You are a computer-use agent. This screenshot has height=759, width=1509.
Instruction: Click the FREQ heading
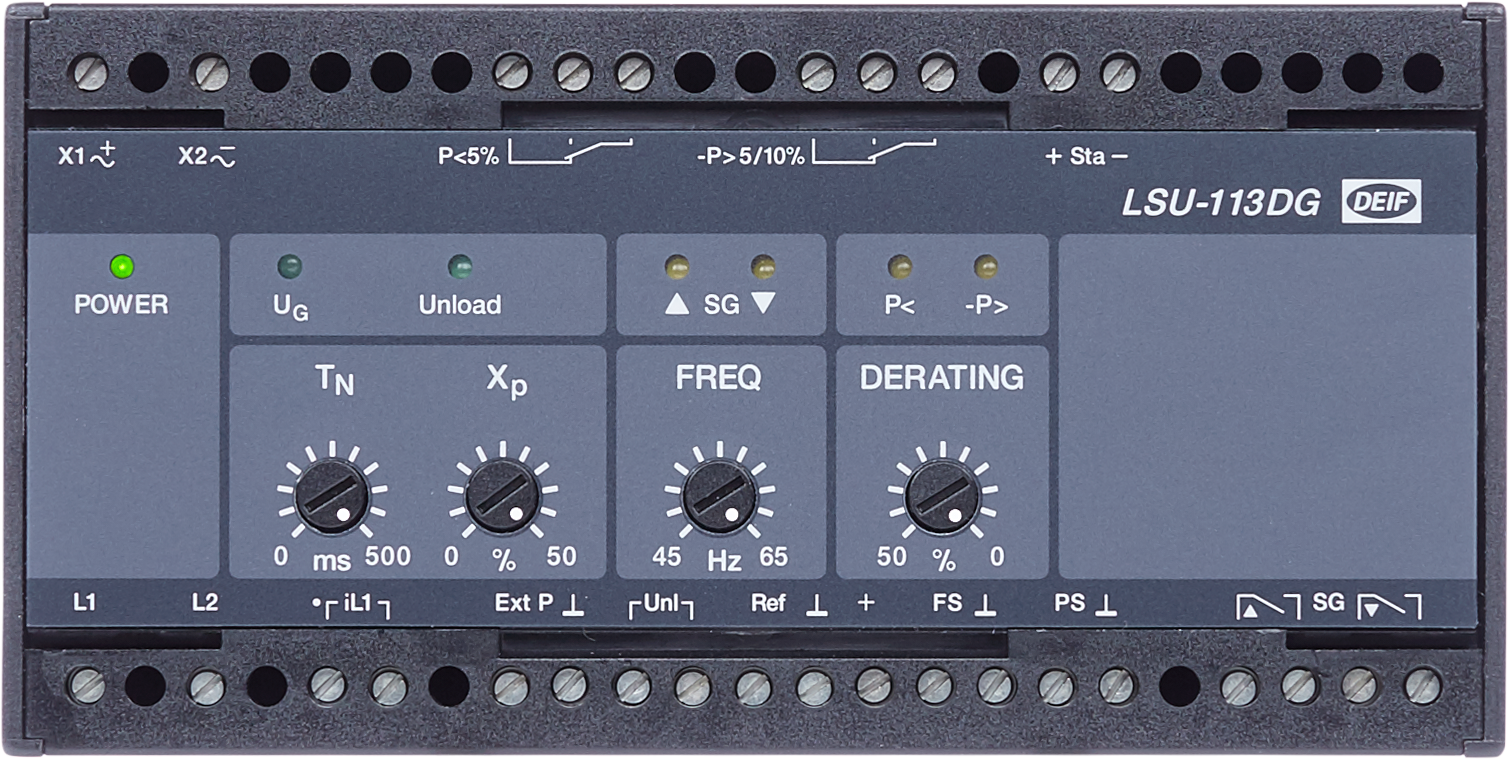(719, 378)
